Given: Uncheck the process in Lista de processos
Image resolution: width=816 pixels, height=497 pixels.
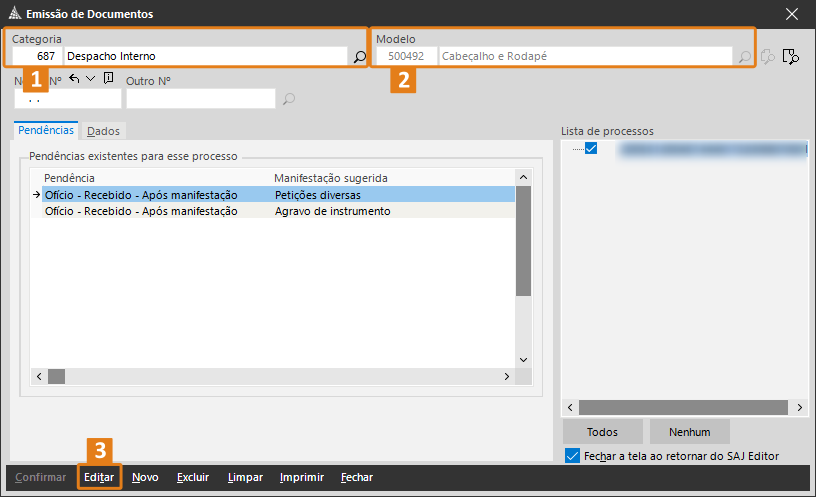Looking at the screenshot, I should point(591,149).
